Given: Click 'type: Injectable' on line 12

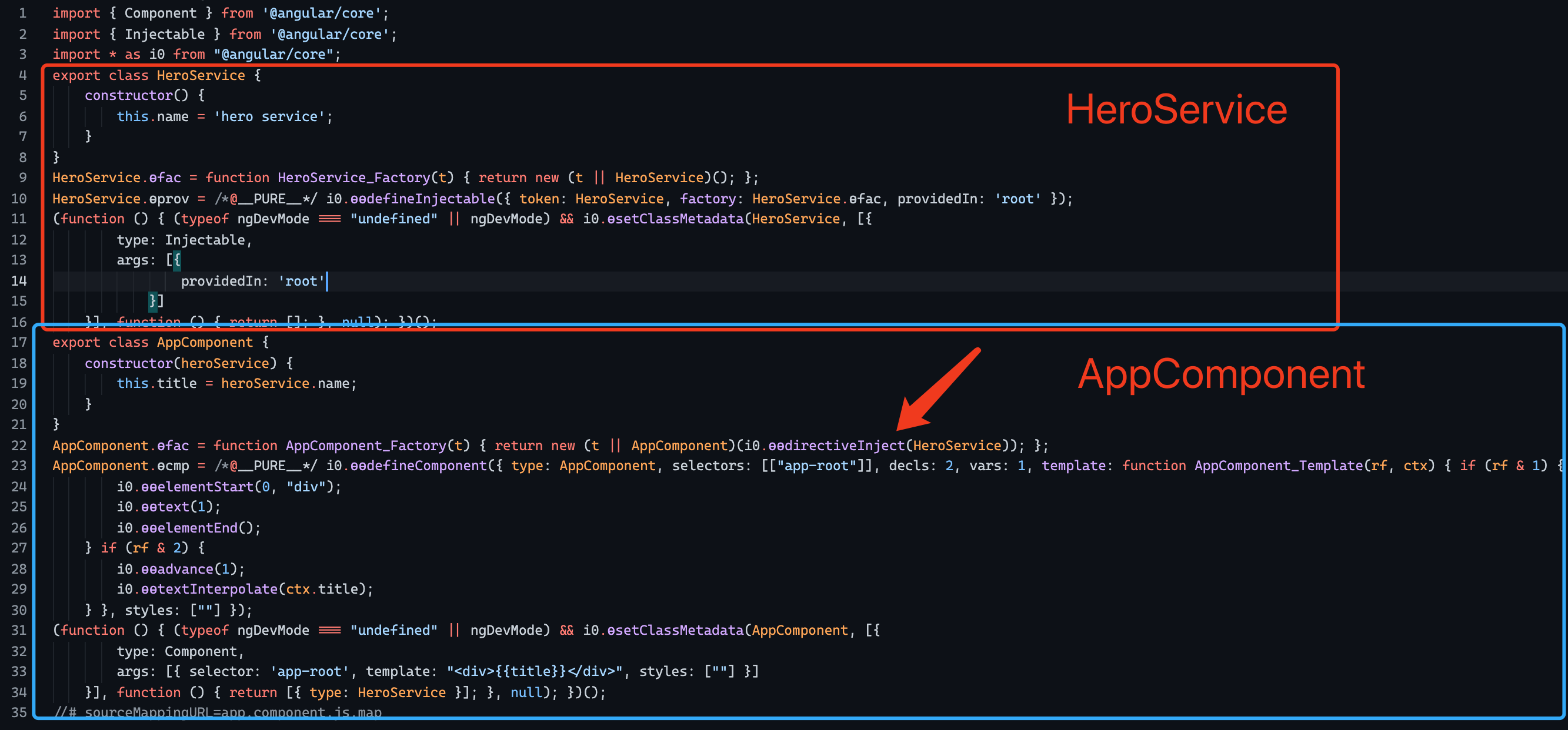Looking at the screenshot, I should click(181, 240).
